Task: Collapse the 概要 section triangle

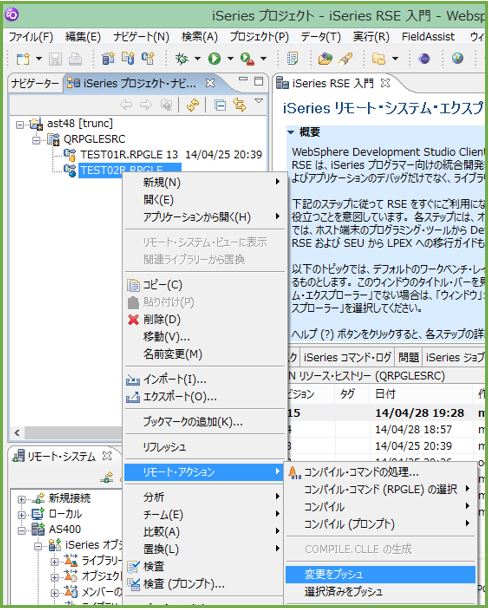Action: (291, 132)
